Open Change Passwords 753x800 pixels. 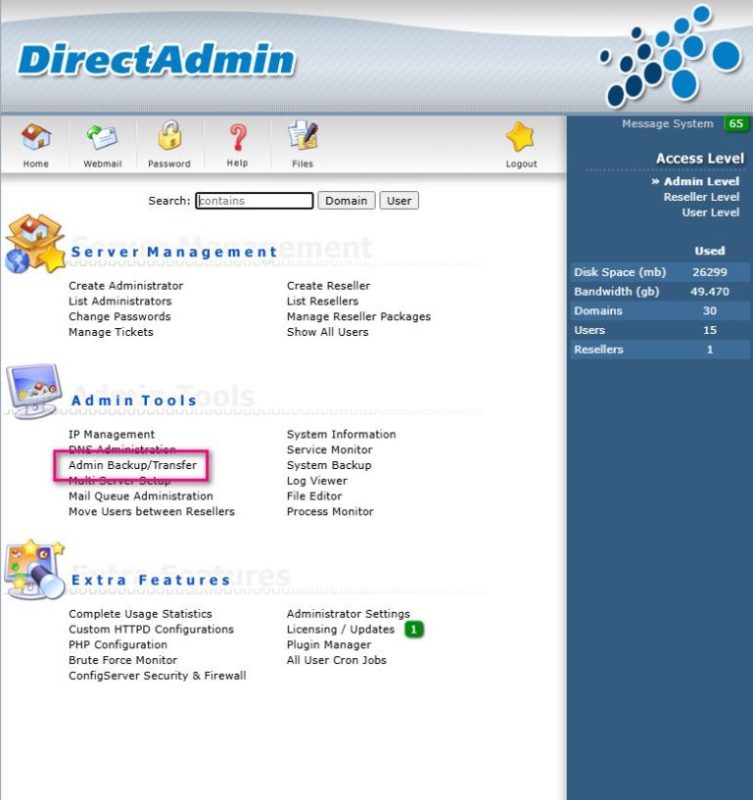tap(119, 316)
